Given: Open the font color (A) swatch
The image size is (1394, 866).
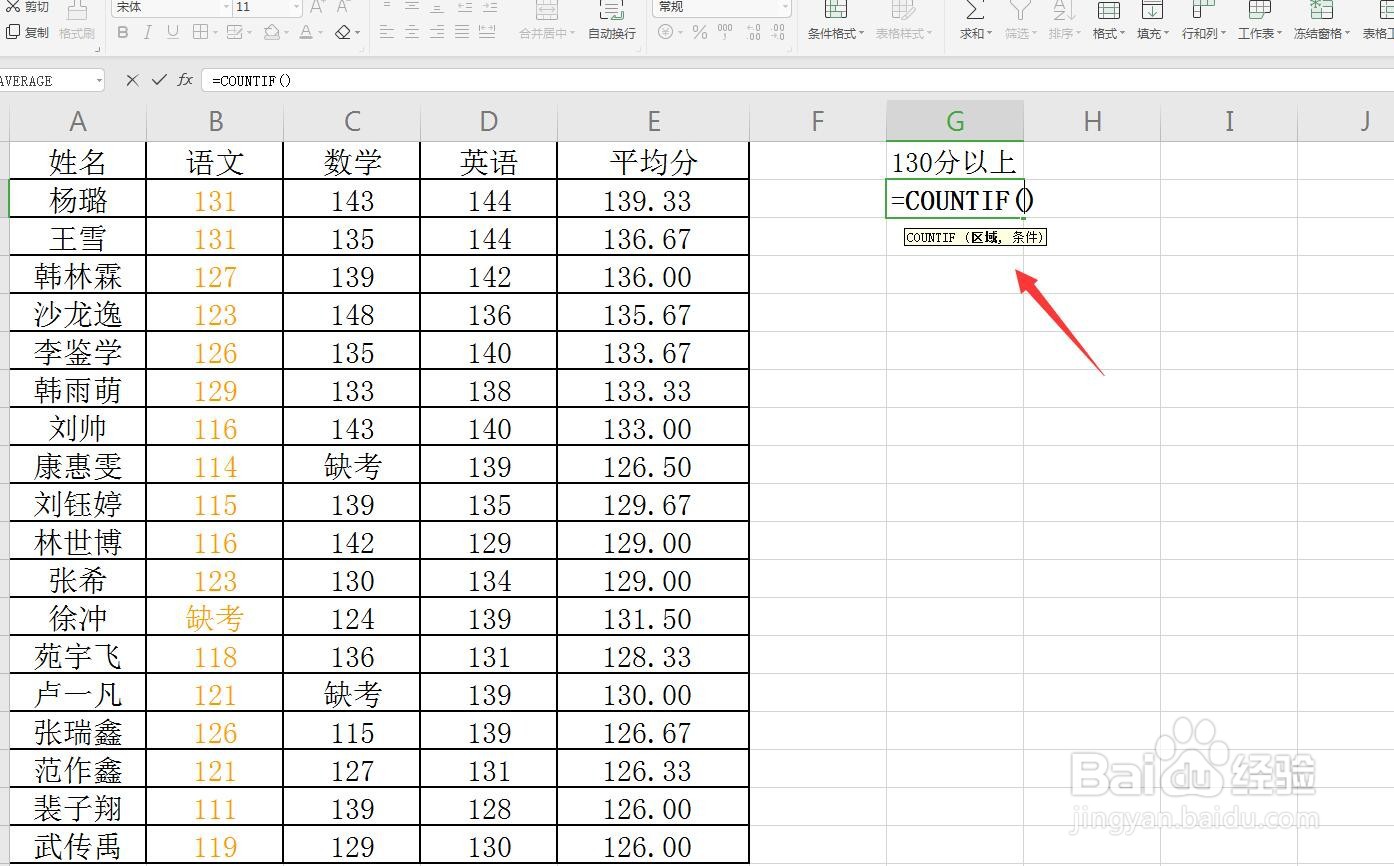Looking at the screenshot, I should pos(305,33).
